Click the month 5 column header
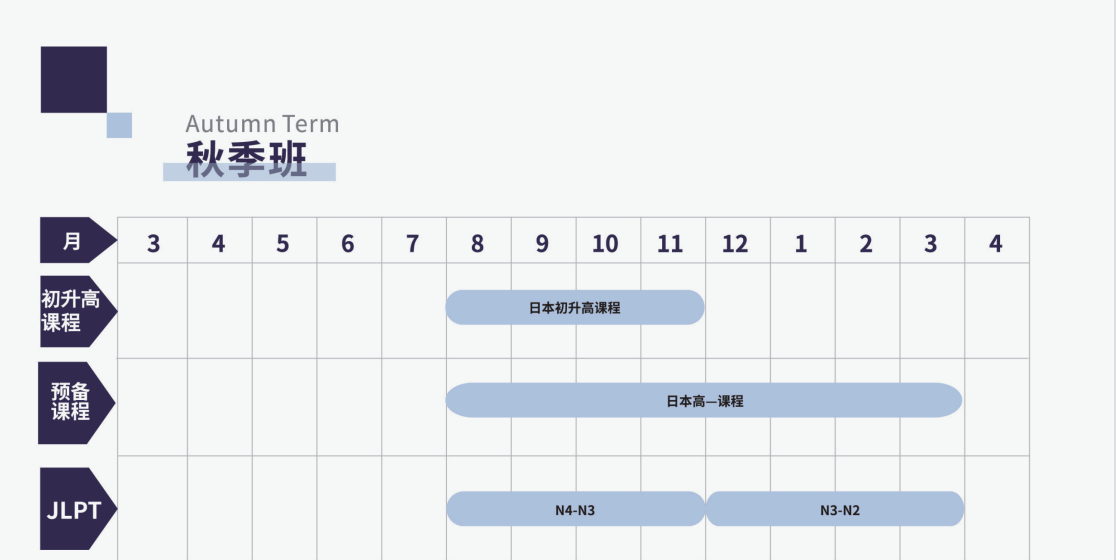 pyautogui.click(x=283, y=243)
